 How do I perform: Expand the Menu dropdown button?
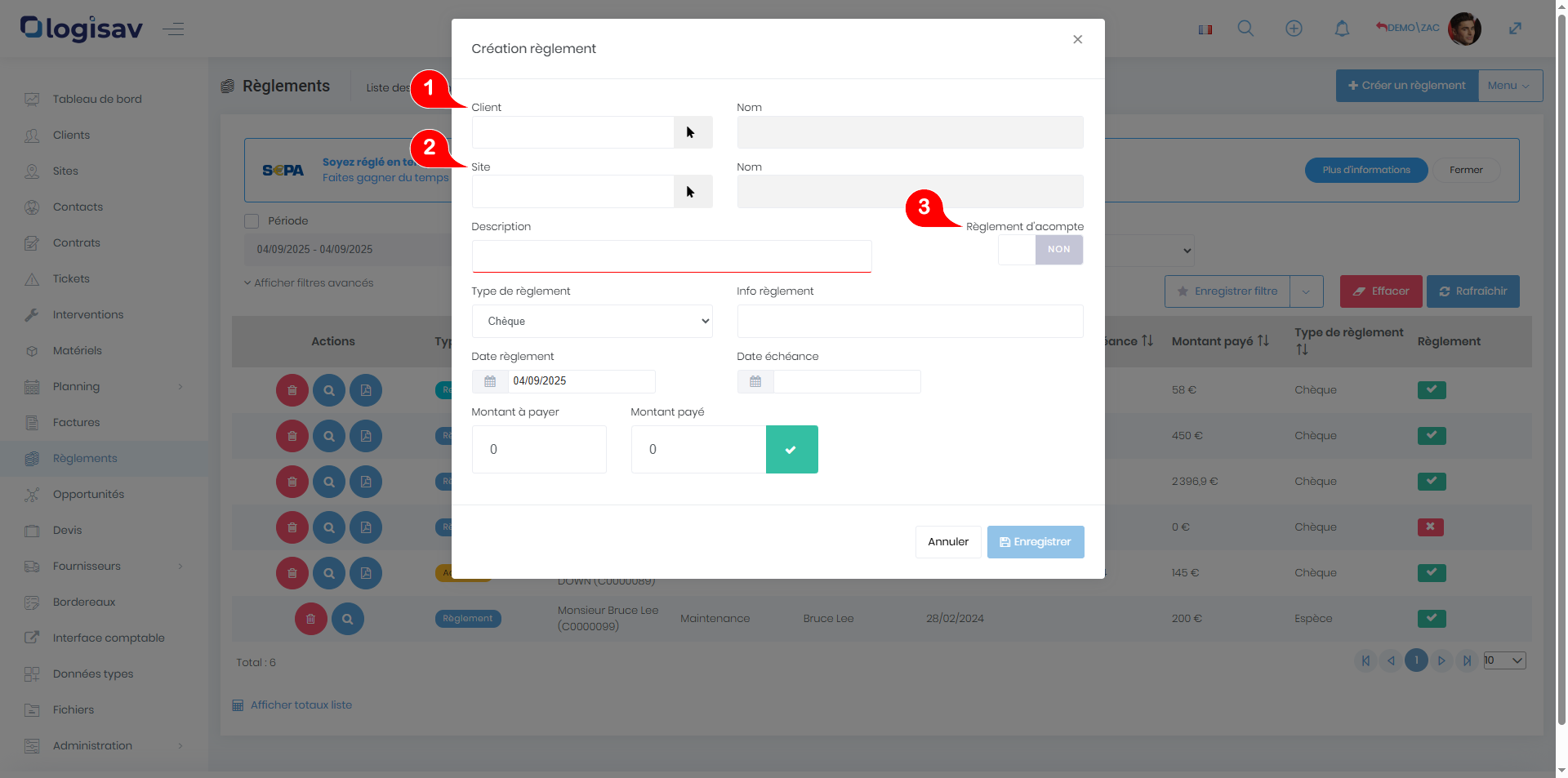point(1509,86)
